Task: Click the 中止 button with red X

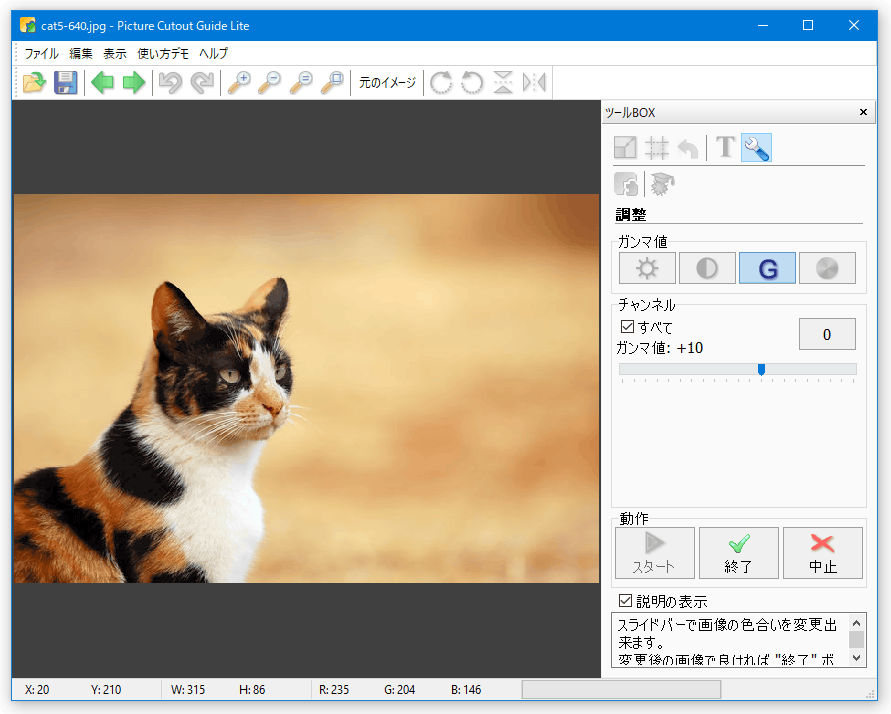Action: [x=823, y=553]
